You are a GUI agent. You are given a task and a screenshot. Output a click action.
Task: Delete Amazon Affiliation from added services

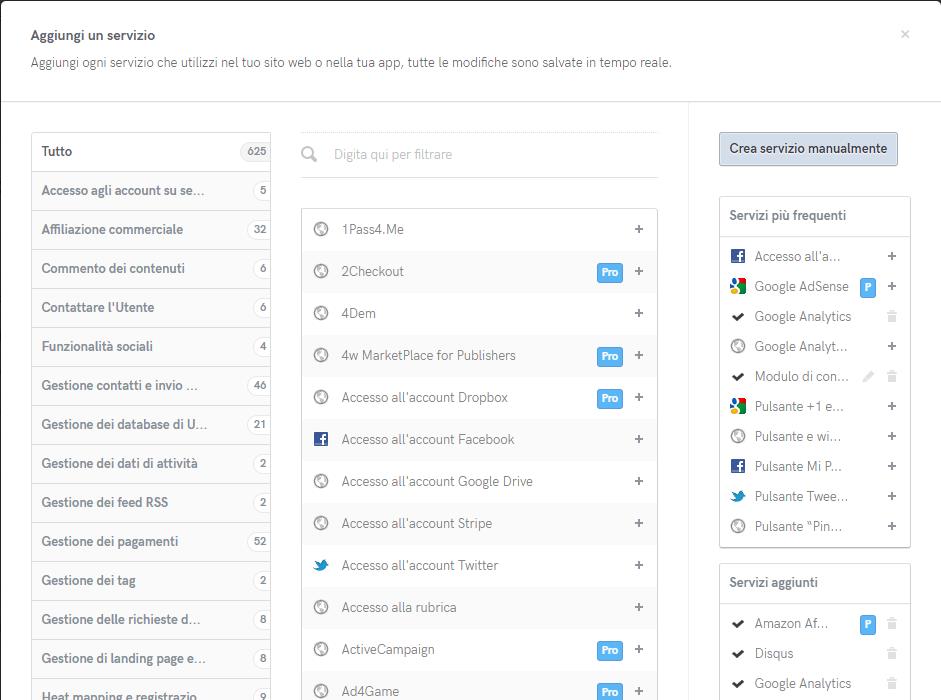tap(892, 624)
